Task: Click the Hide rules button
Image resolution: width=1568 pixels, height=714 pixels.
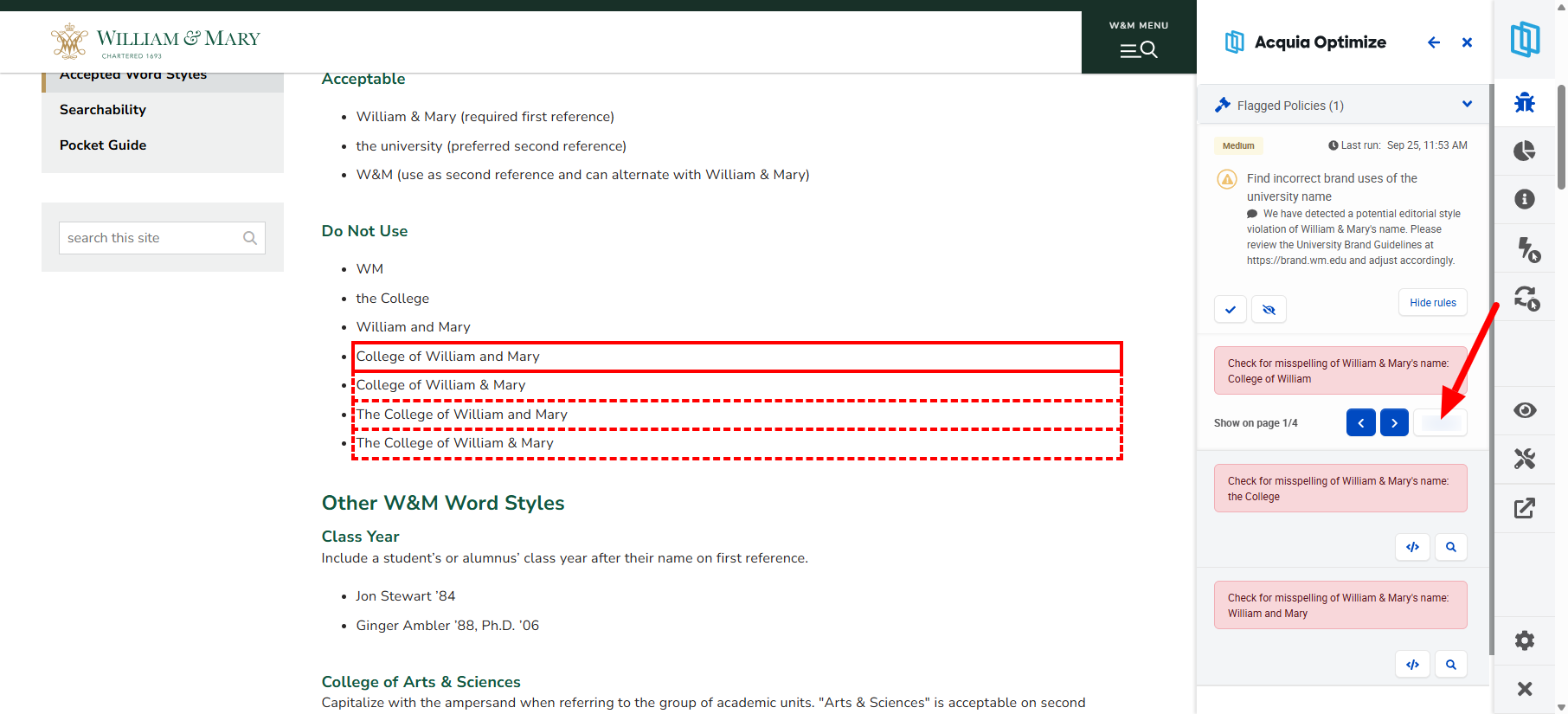Action: [1433, 303]
